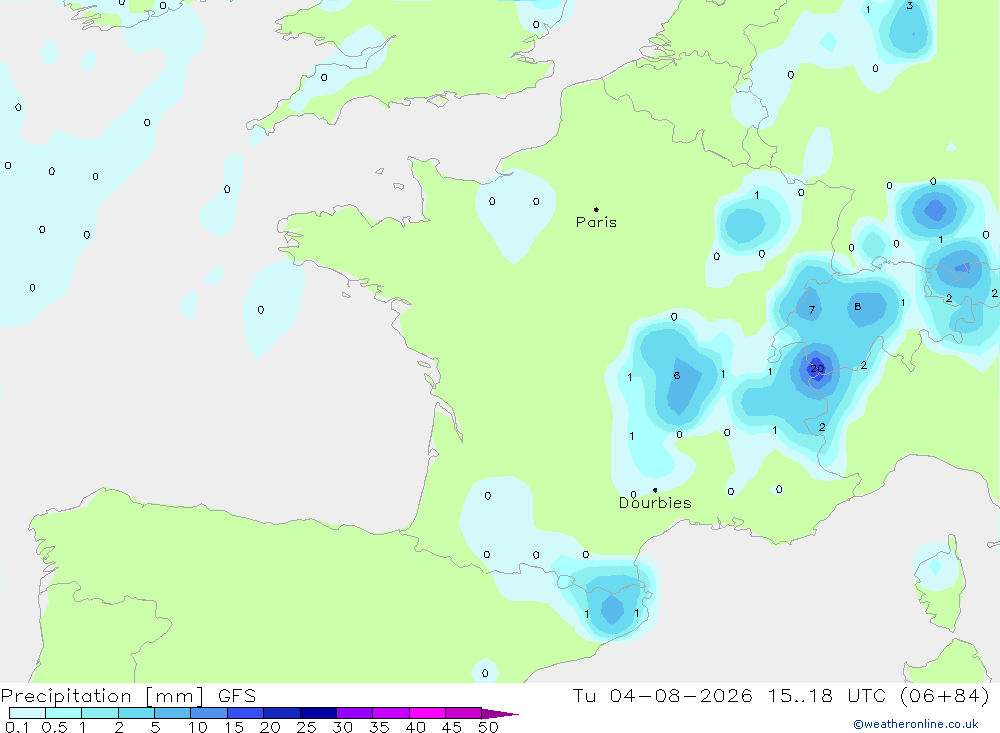Click the 'Precipitation [mm]' map title

(x=102, y=696)
